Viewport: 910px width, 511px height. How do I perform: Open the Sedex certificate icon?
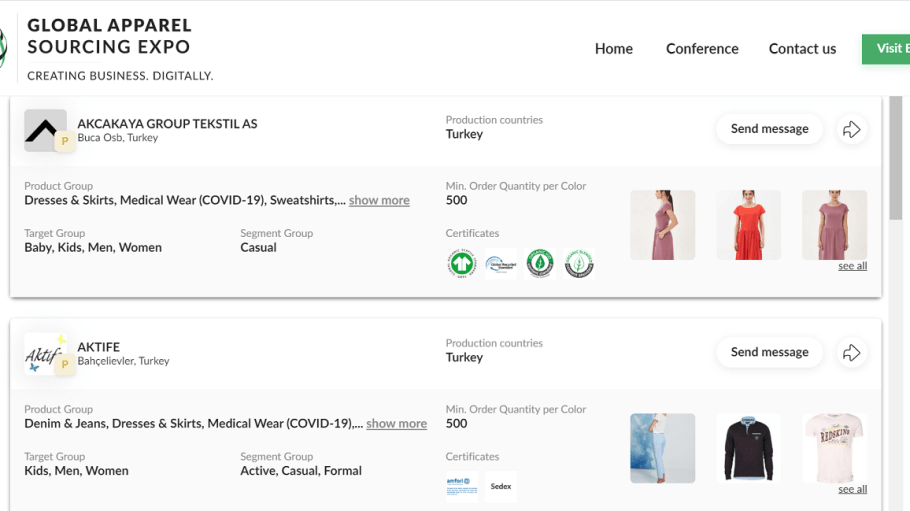click(x=501, y=487)
